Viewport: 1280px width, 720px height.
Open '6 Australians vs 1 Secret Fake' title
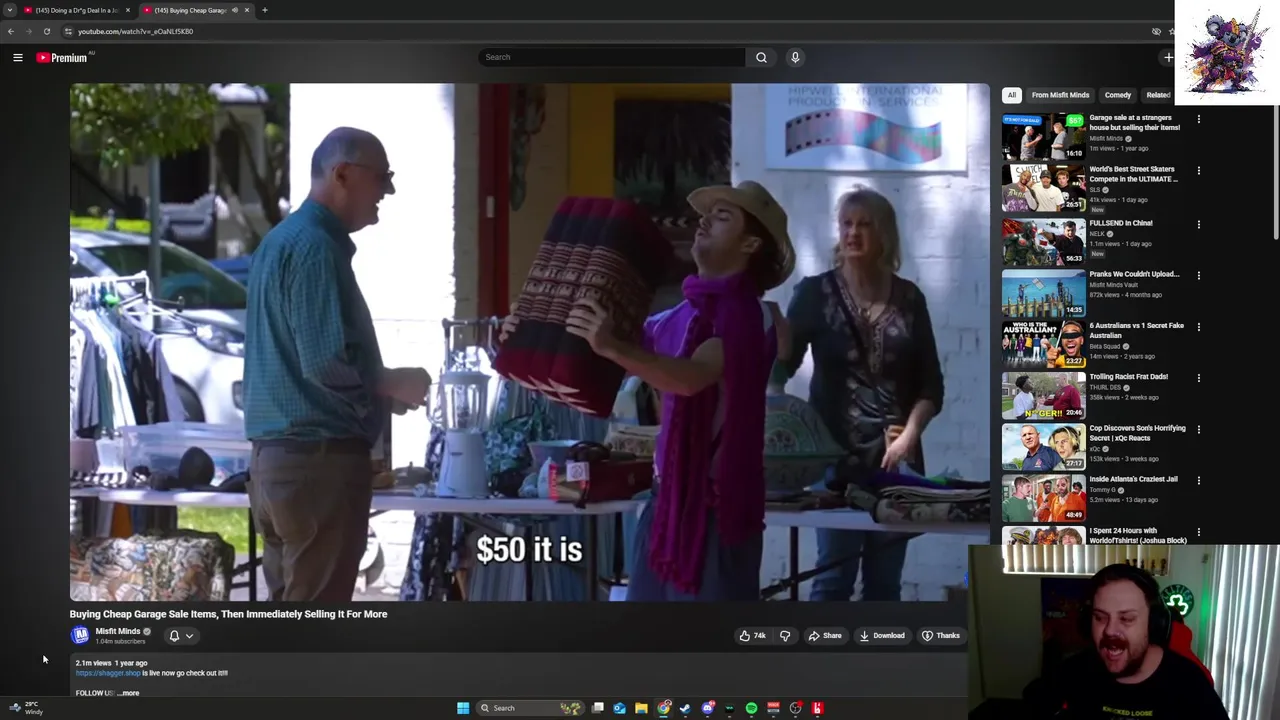point(1137,330)
